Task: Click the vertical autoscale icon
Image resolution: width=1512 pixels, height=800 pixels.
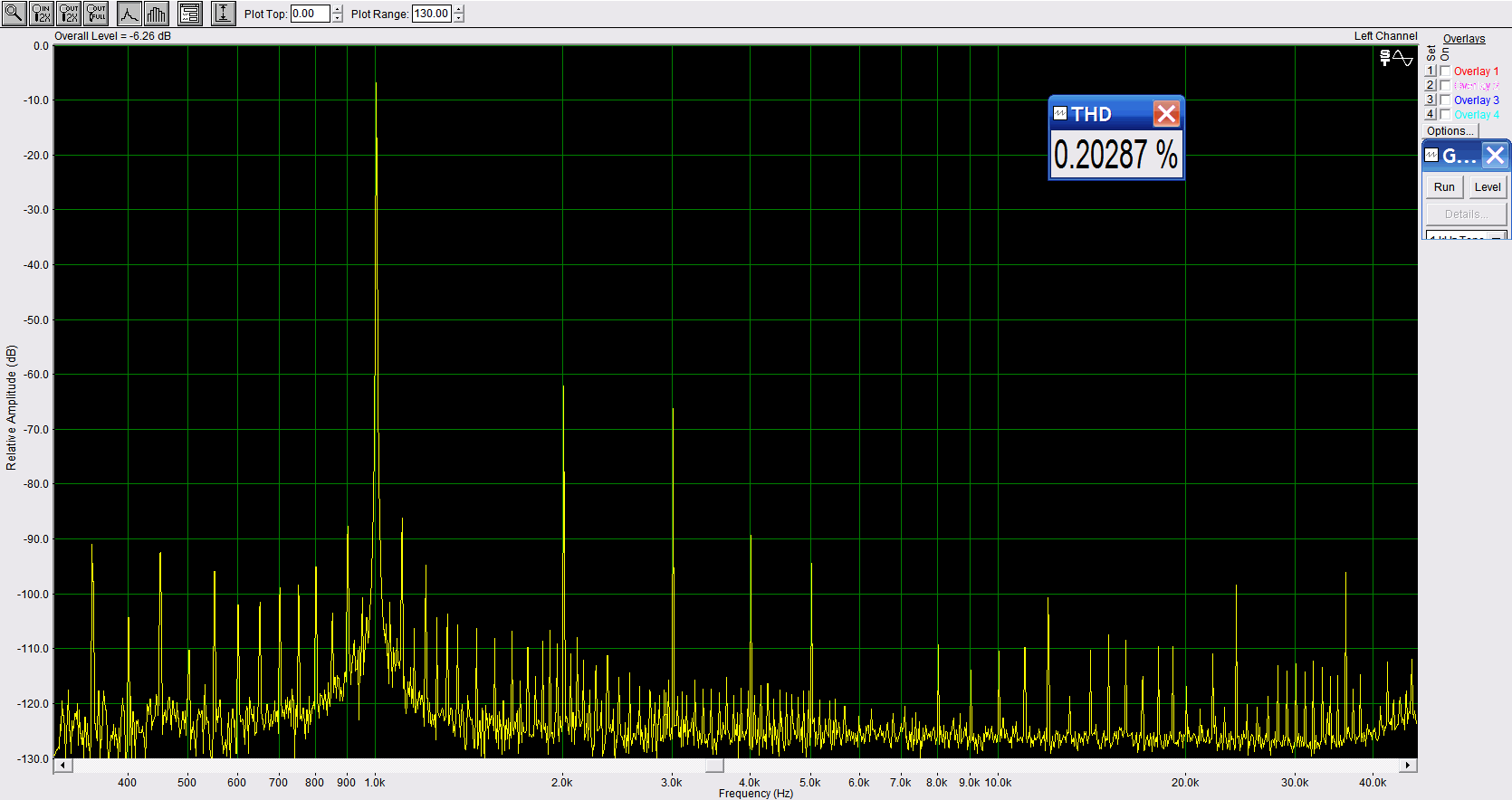Action: click(223, 14)
